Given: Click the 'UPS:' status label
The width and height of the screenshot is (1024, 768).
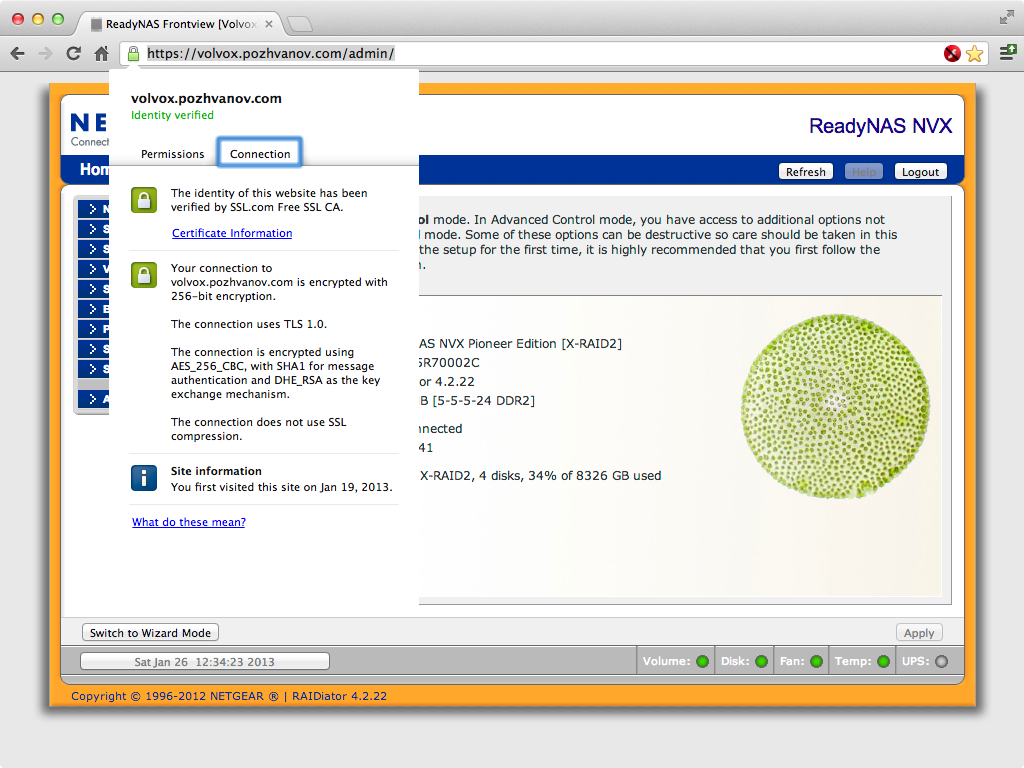Looking at the screenshot, I should (916, 662).
